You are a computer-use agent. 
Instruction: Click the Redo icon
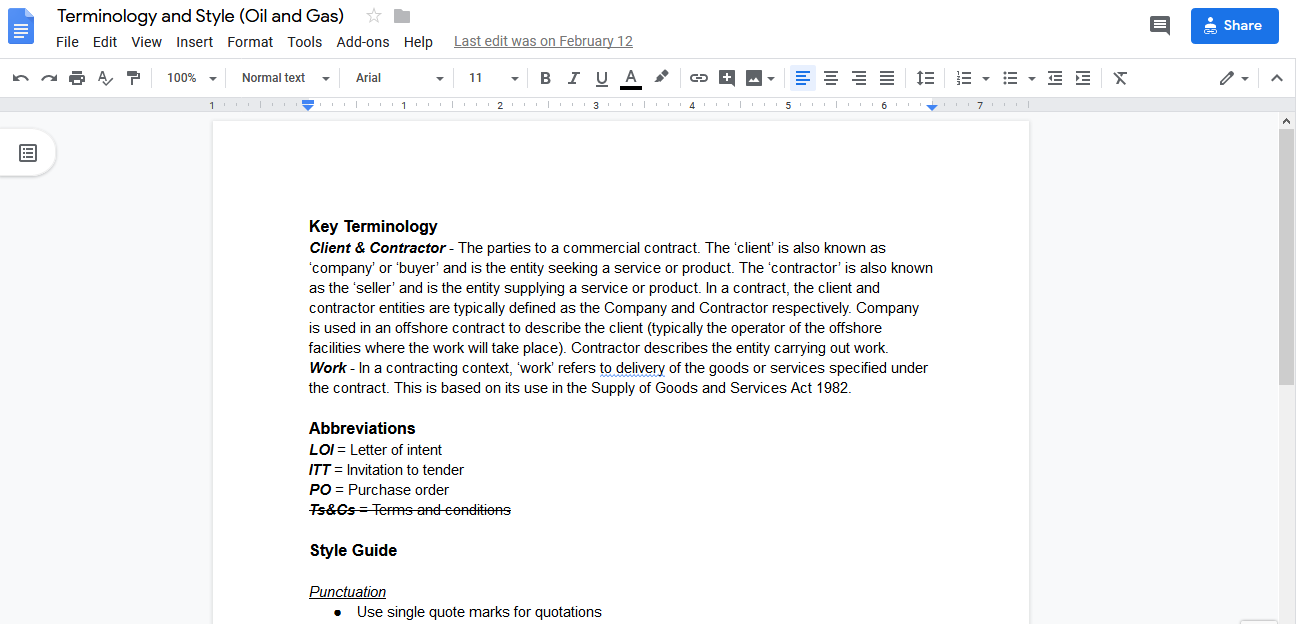point(49,78)
